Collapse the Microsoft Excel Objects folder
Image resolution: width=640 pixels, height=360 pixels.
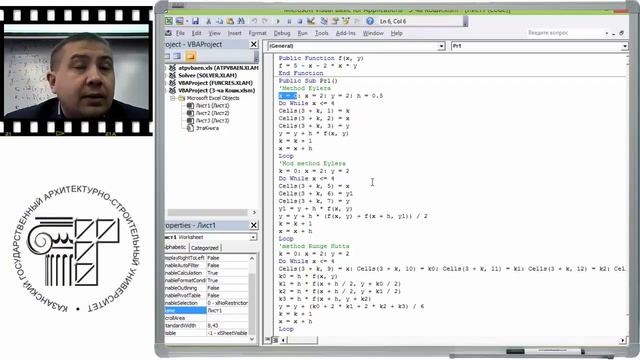[x=173, y=98]
